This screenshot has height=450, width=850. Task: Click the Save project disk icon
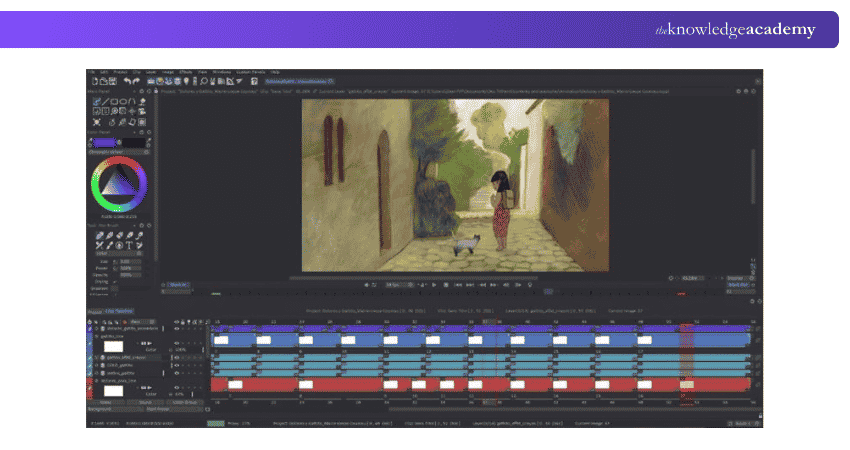click(x=113, y=81)
